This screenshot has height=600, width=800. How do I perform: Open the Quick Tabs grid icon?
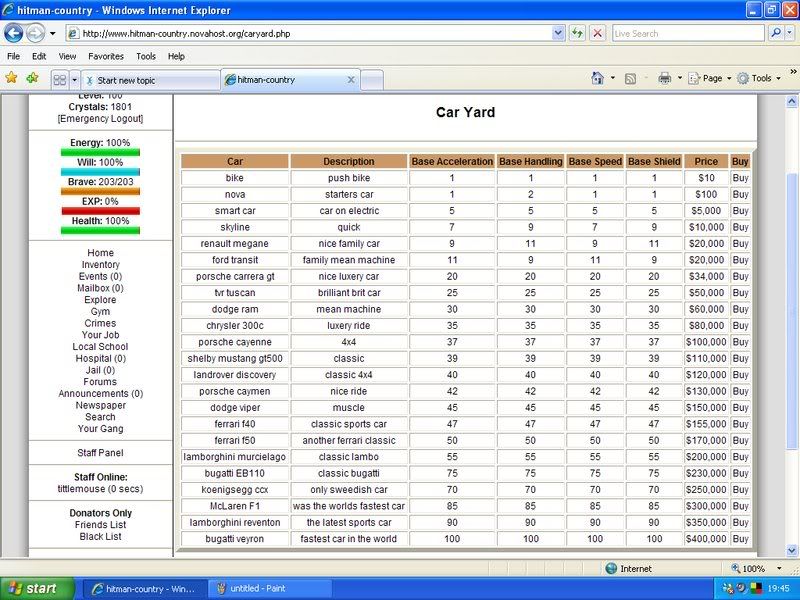point(59,79)
